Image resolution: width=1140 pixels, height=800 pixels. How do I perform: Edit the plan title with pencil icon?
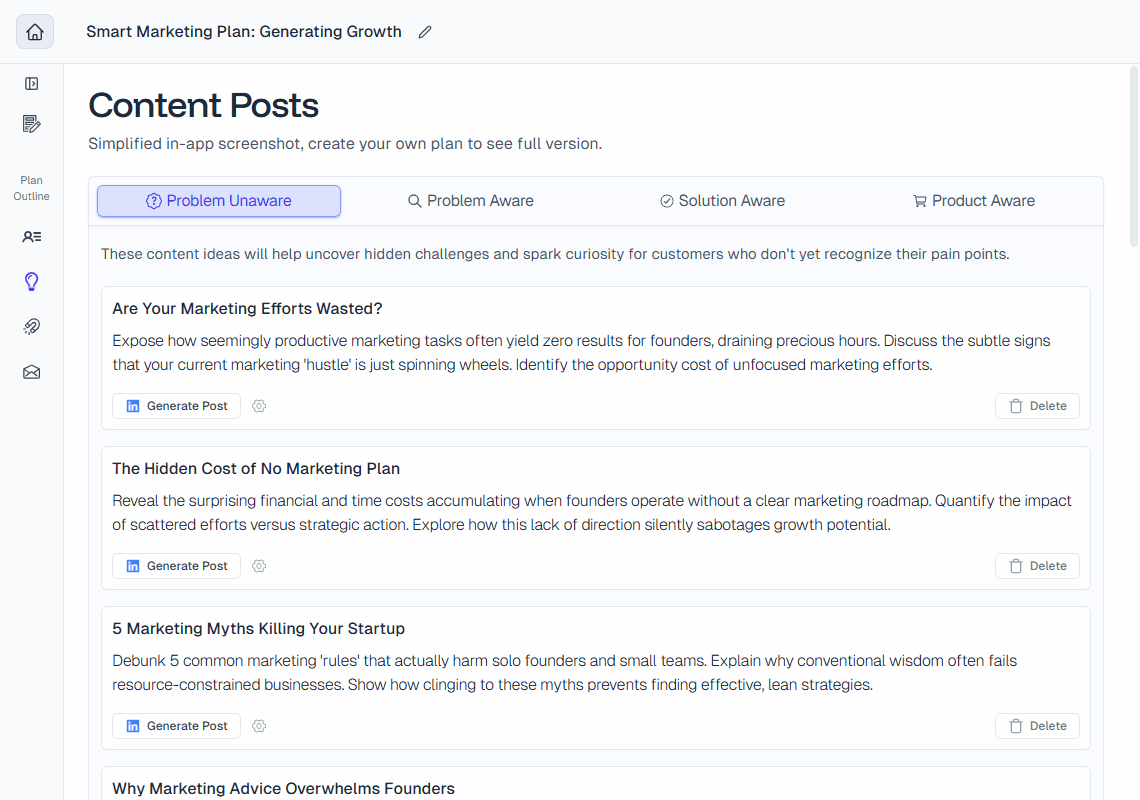[425, 32]
